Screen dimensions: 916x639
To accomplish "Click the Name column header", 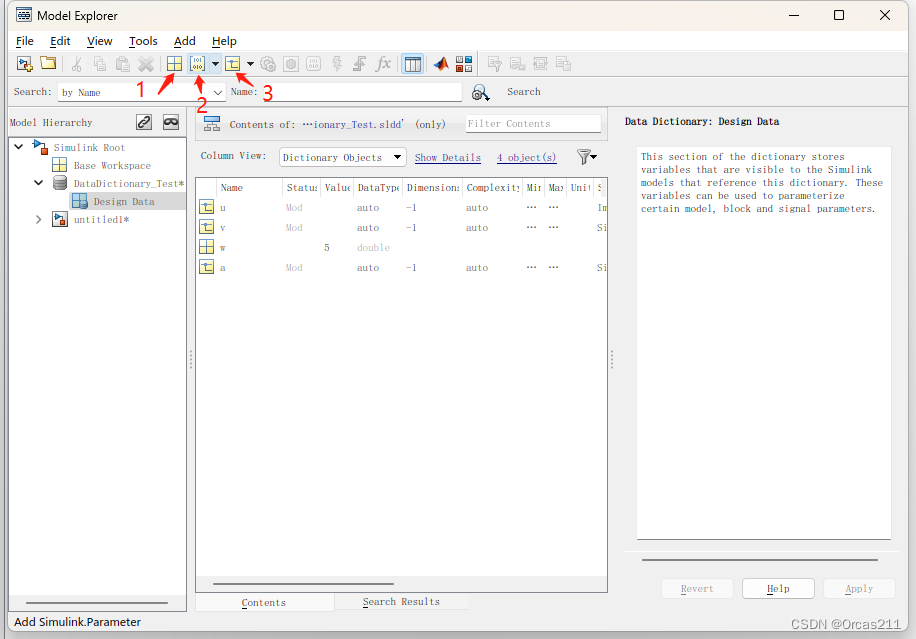I will (x=249, y=187).
